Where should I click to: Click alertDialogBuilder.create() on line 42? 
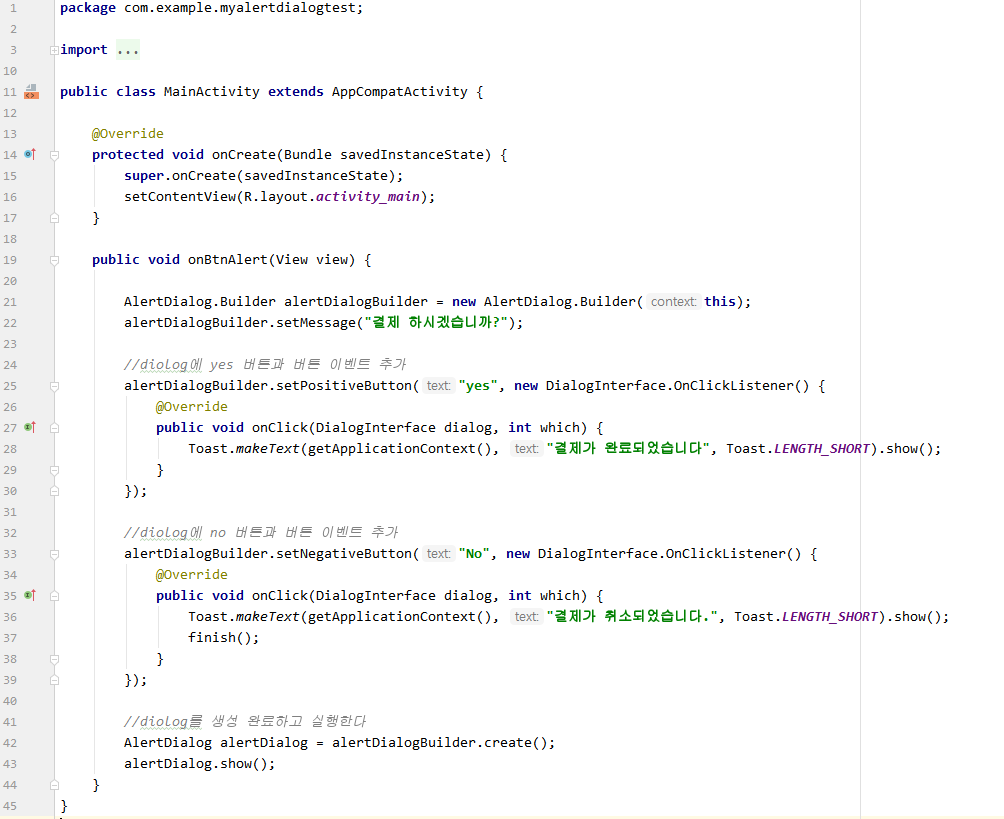tap(439, 742)
